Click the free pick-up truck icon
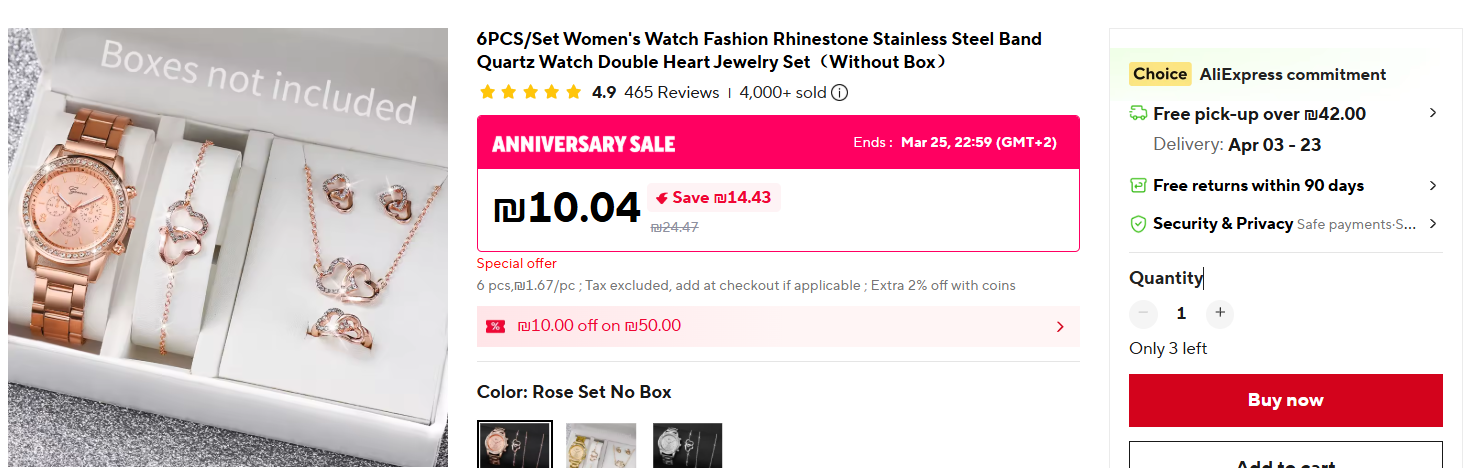This screenshot has height=468, width=1465. [x=1138, y=114]
